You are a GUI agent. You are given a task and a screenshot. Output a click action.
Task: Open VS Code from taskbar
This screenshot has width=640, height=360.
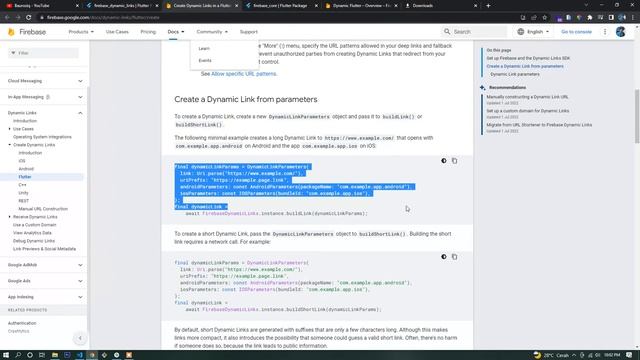click(80, 355)
